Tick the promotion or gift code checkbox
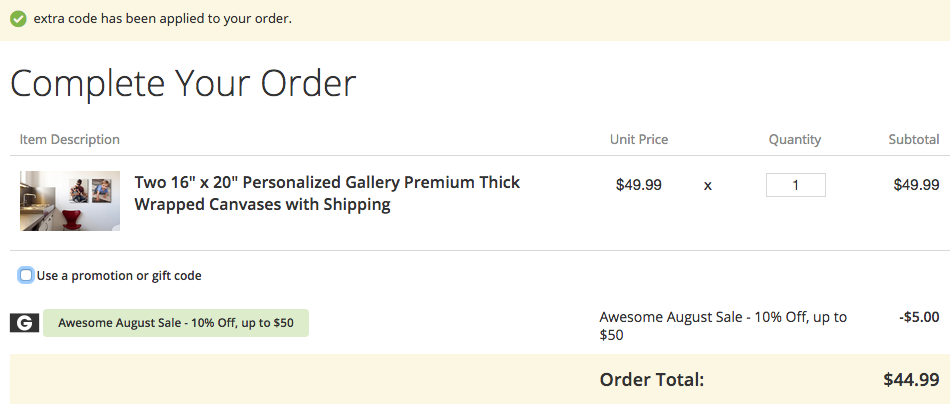The width and height of the screenshot is (950, 405). click(26, 275)
